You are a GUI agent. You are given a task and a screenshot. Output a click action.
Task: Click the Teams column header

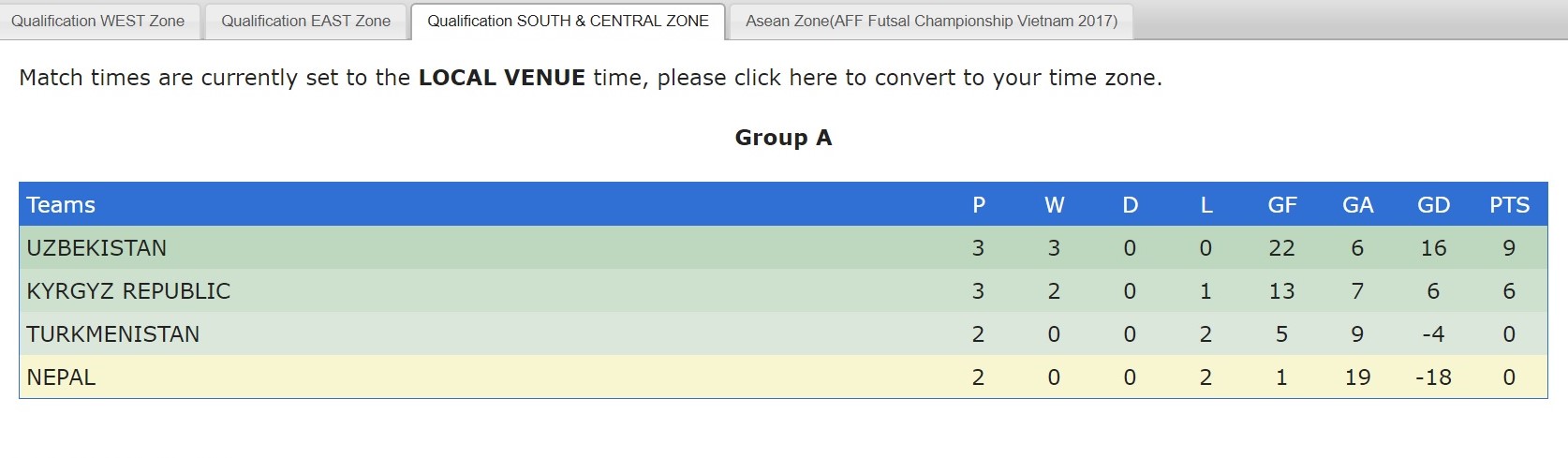(x=61, y=205)
